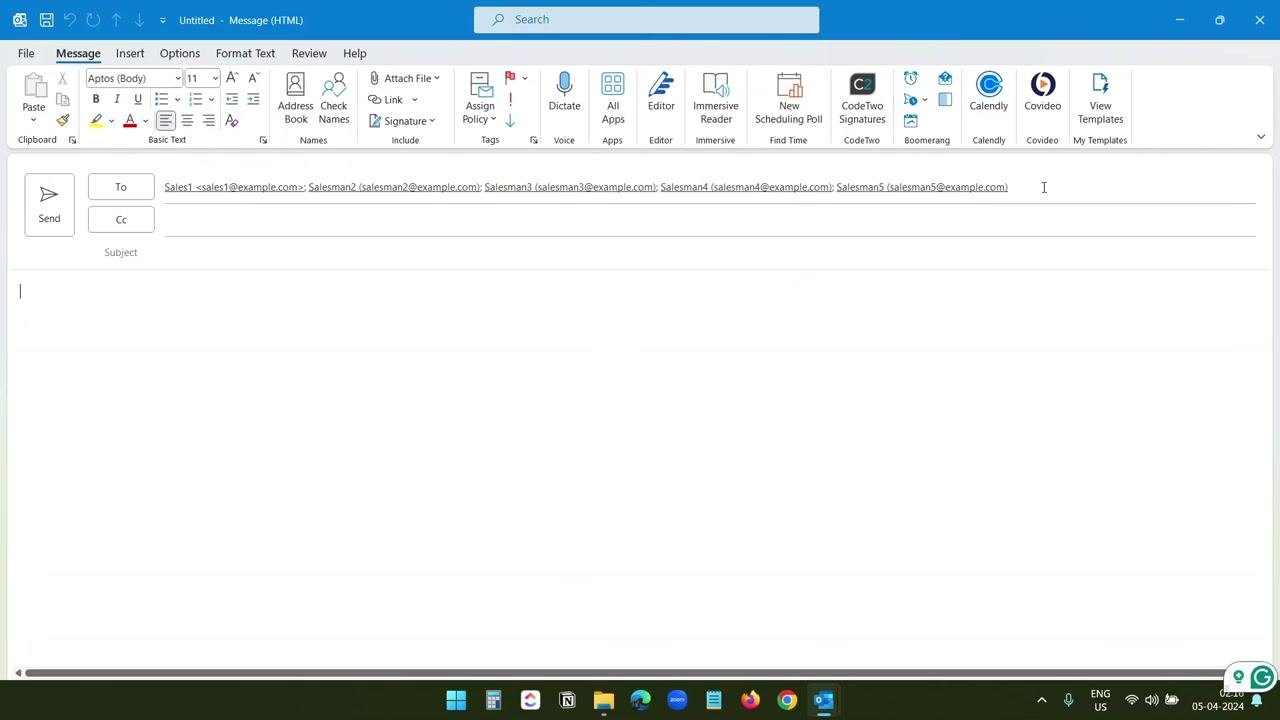Switch to the Insert tab

[x=130, y=53]
